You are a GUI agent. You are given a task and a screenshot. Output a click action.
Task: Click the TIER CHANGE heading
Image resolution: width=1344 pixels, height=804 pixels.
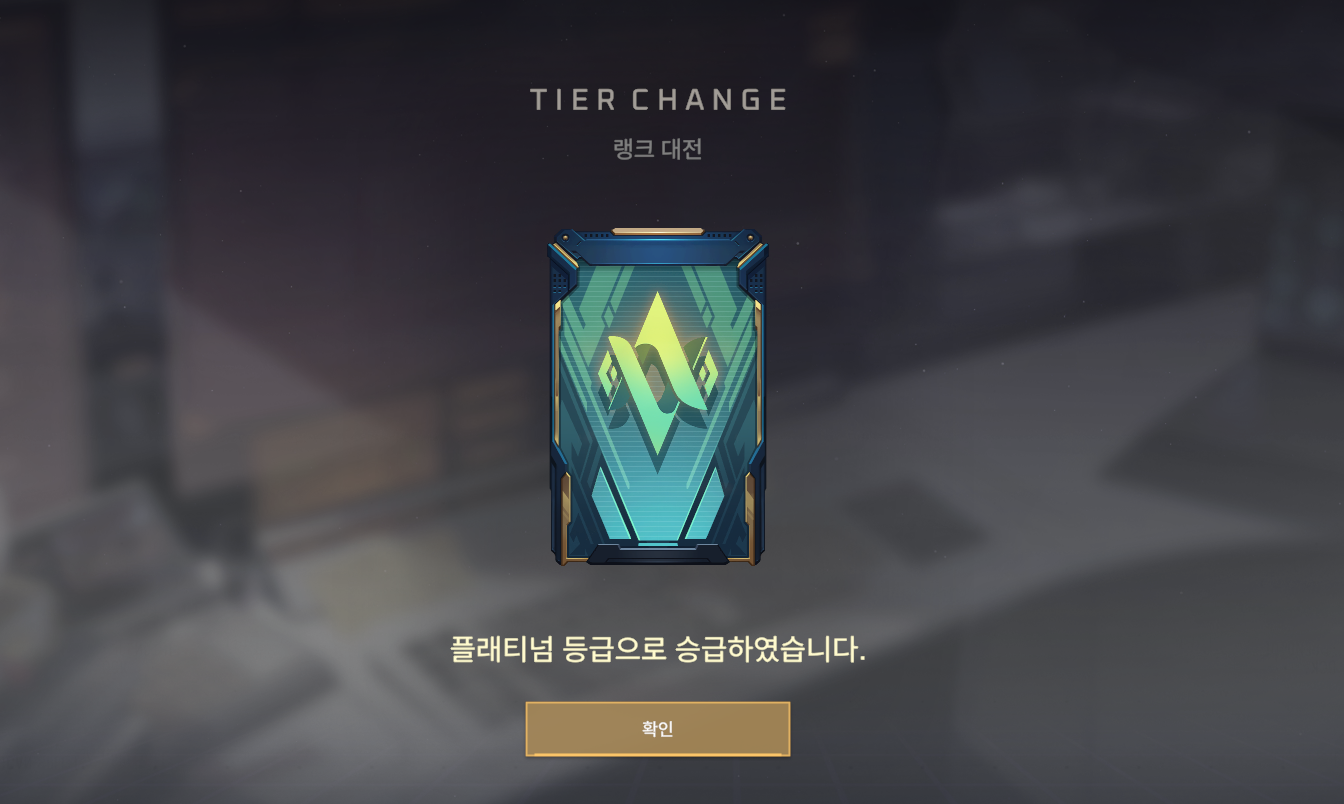click(x=659, y=100)
